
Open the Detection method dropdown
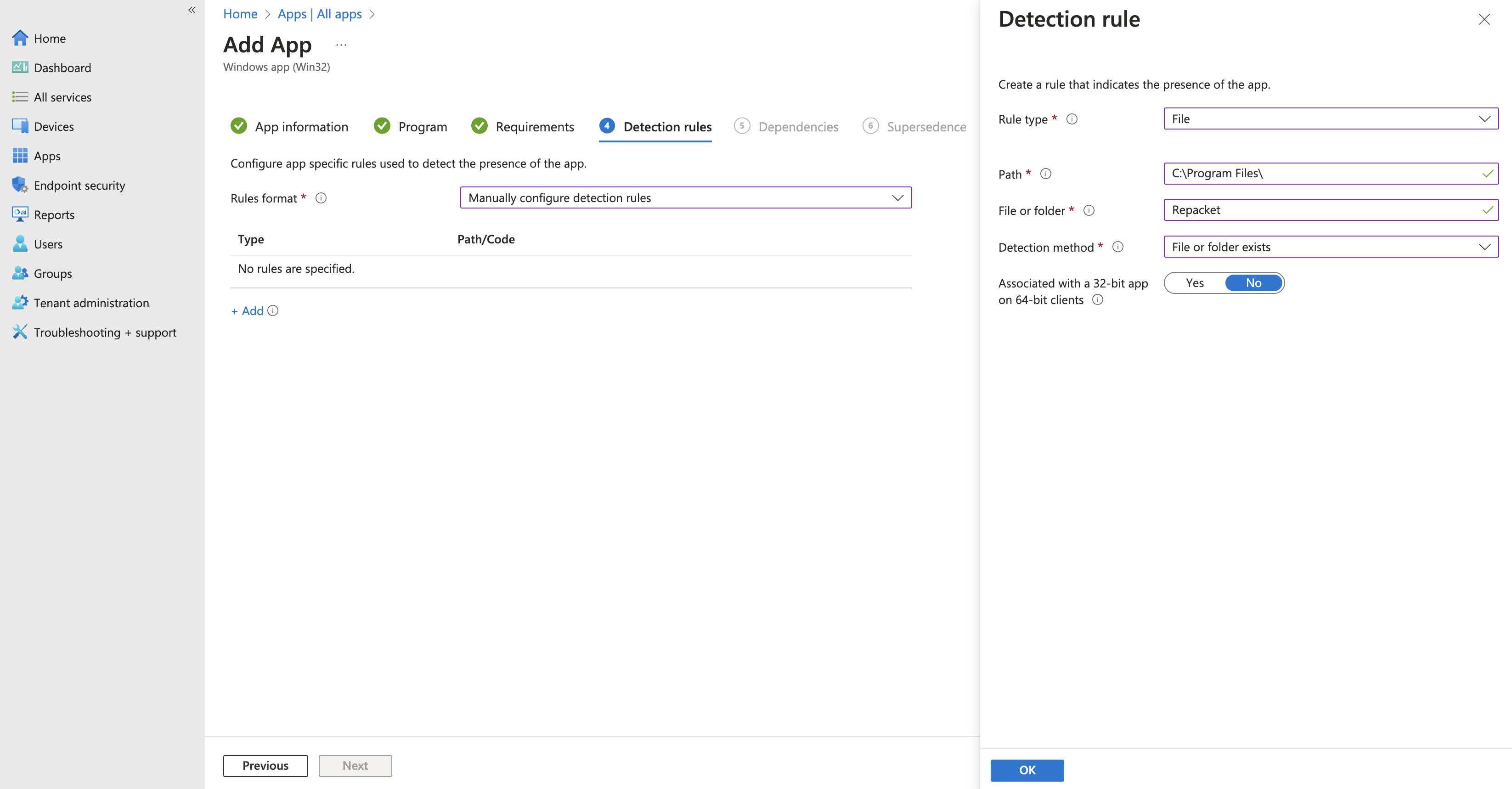coord(1331,247)
